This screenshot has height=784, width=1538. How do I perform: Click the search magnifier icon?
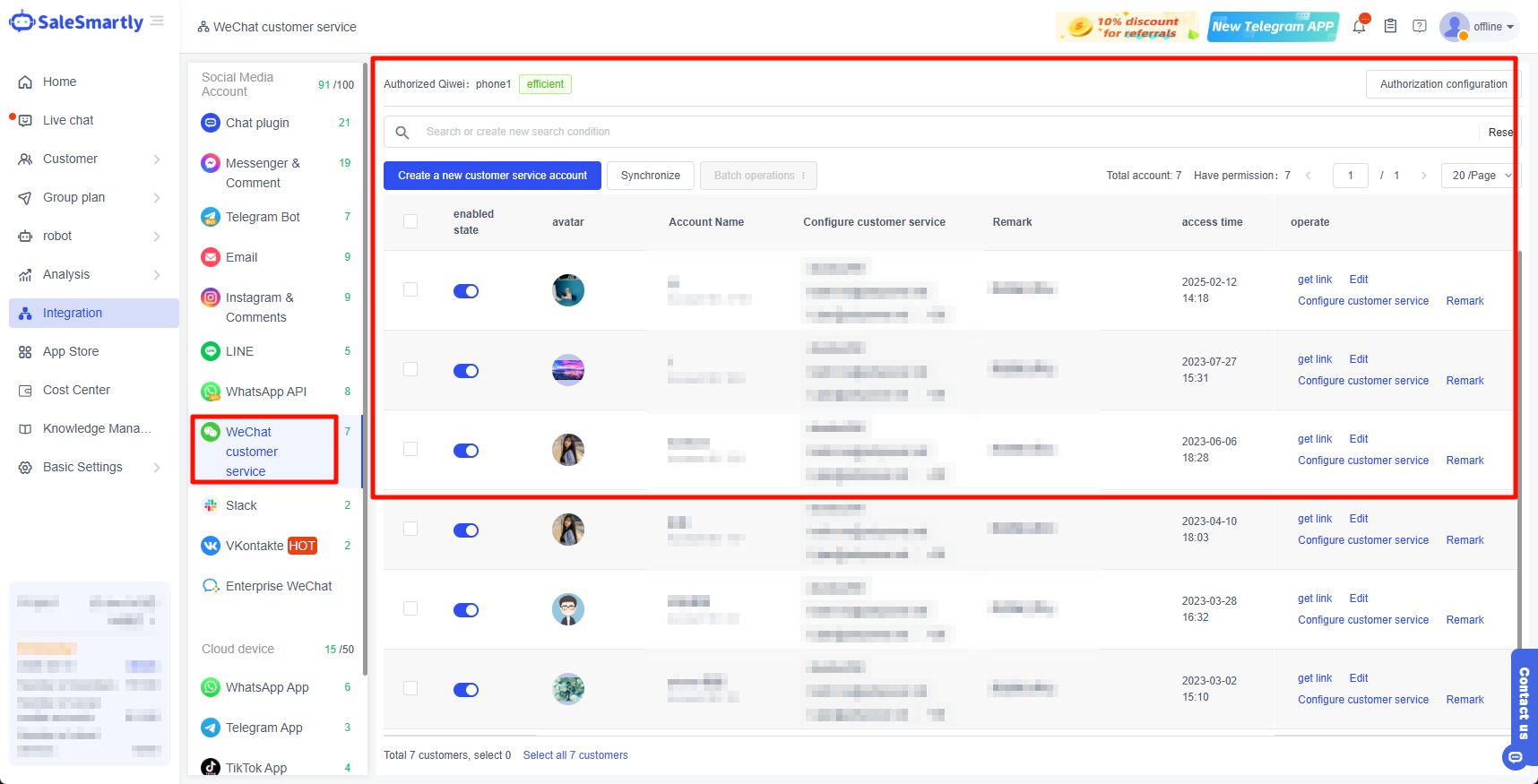tap(402, 133)
